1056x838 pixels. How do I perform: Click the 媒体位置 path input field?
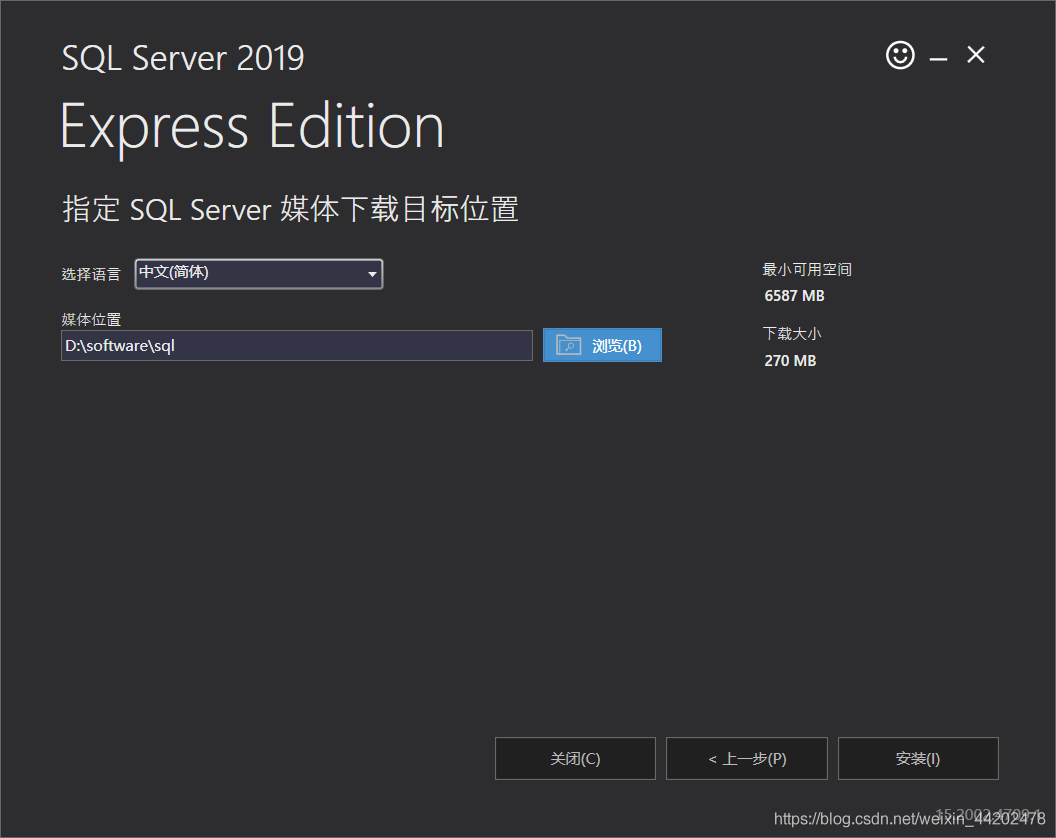point(296,346)
